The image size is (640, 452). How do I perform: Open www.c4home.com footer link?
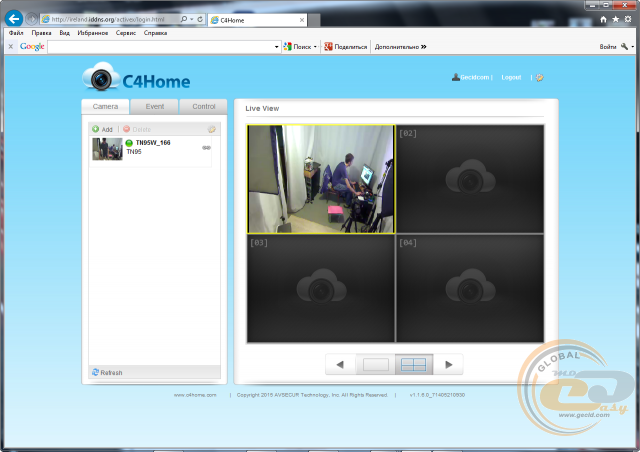click(195, 395)
